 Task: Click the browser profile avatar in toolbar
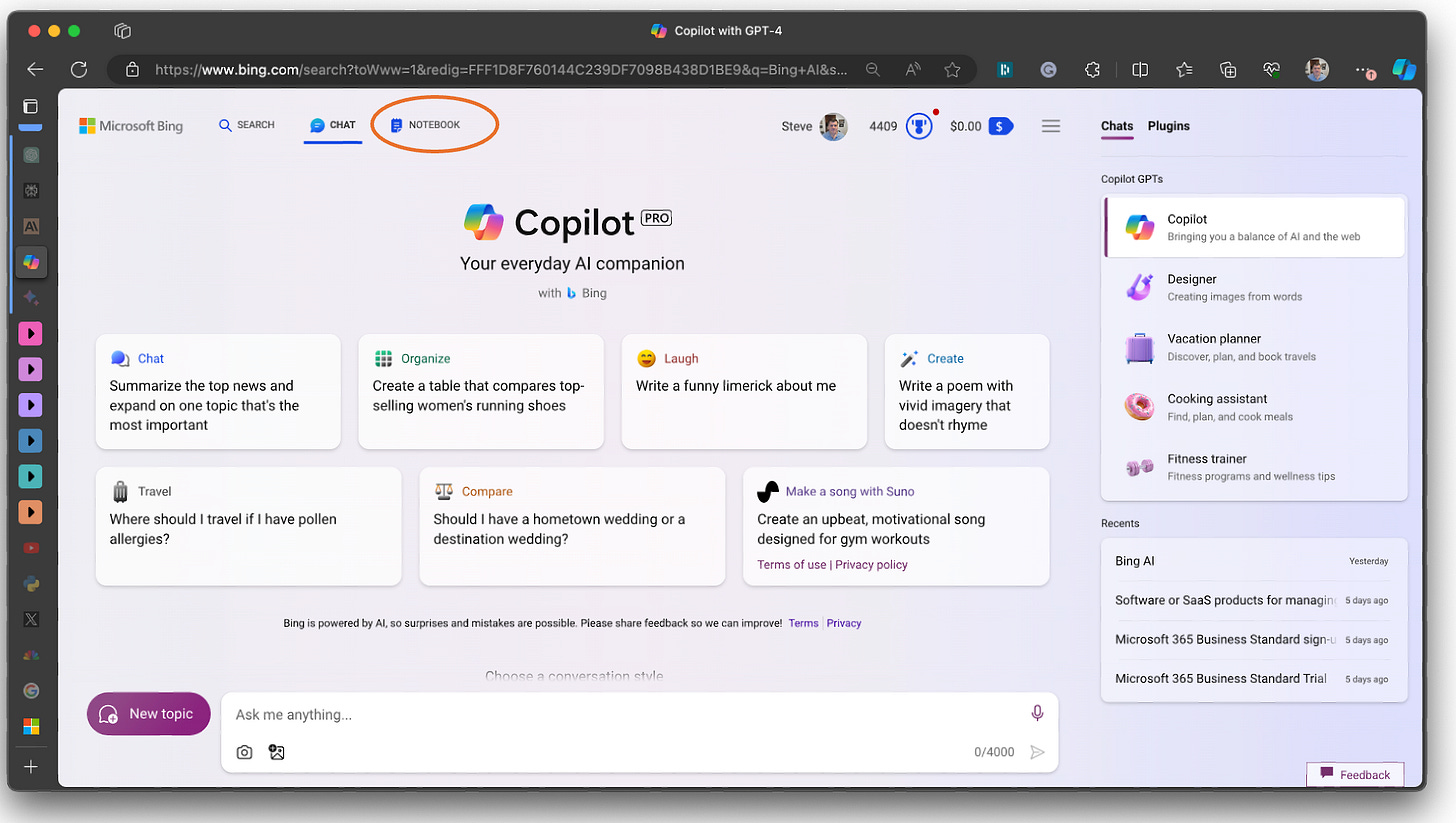point(1318,70)
